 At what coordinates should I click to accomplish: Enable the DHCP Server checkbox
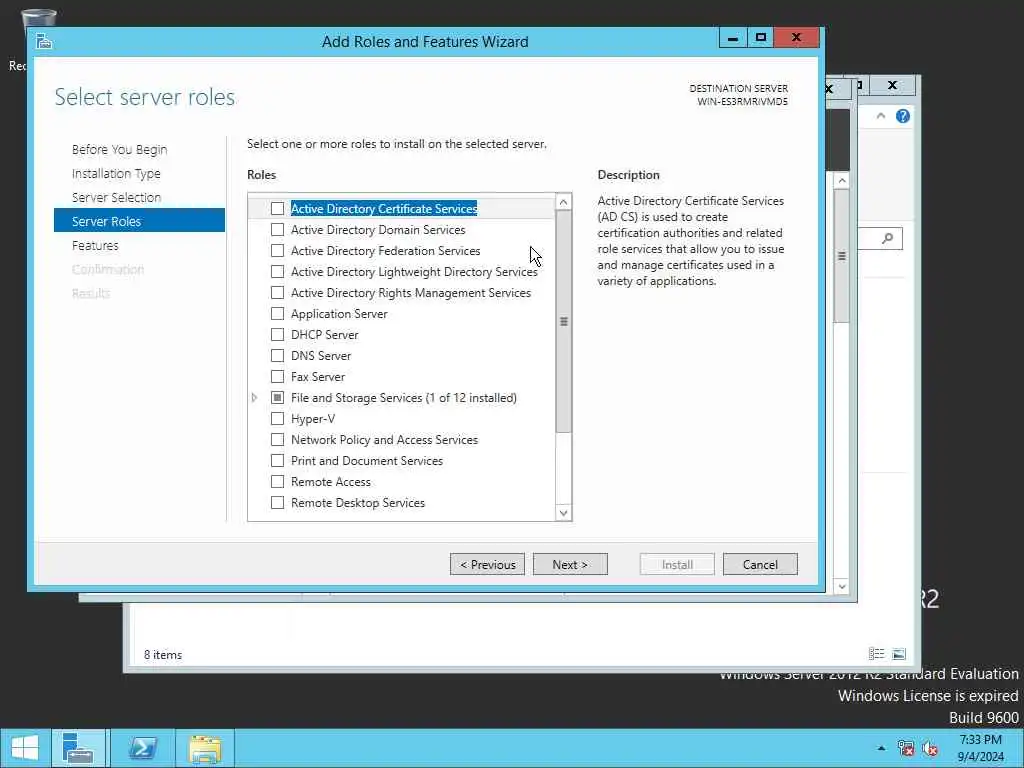pos(278,334)
